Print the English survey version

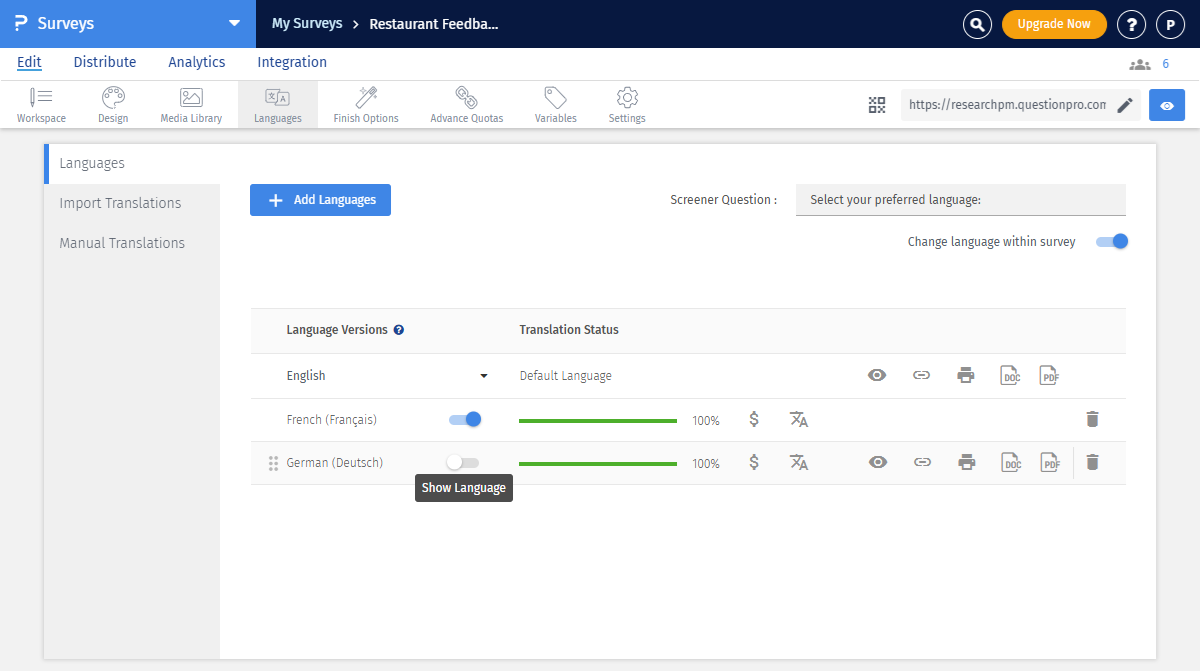click(965, 376)
